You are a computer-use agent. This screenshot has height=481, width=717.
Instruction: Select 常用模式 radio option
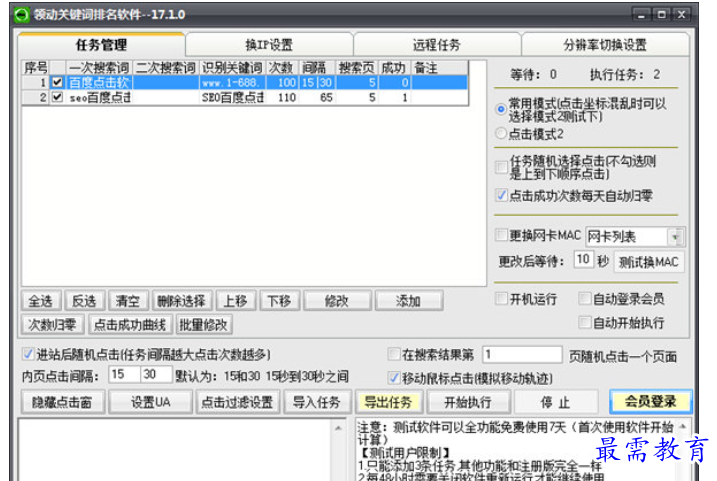501,109
